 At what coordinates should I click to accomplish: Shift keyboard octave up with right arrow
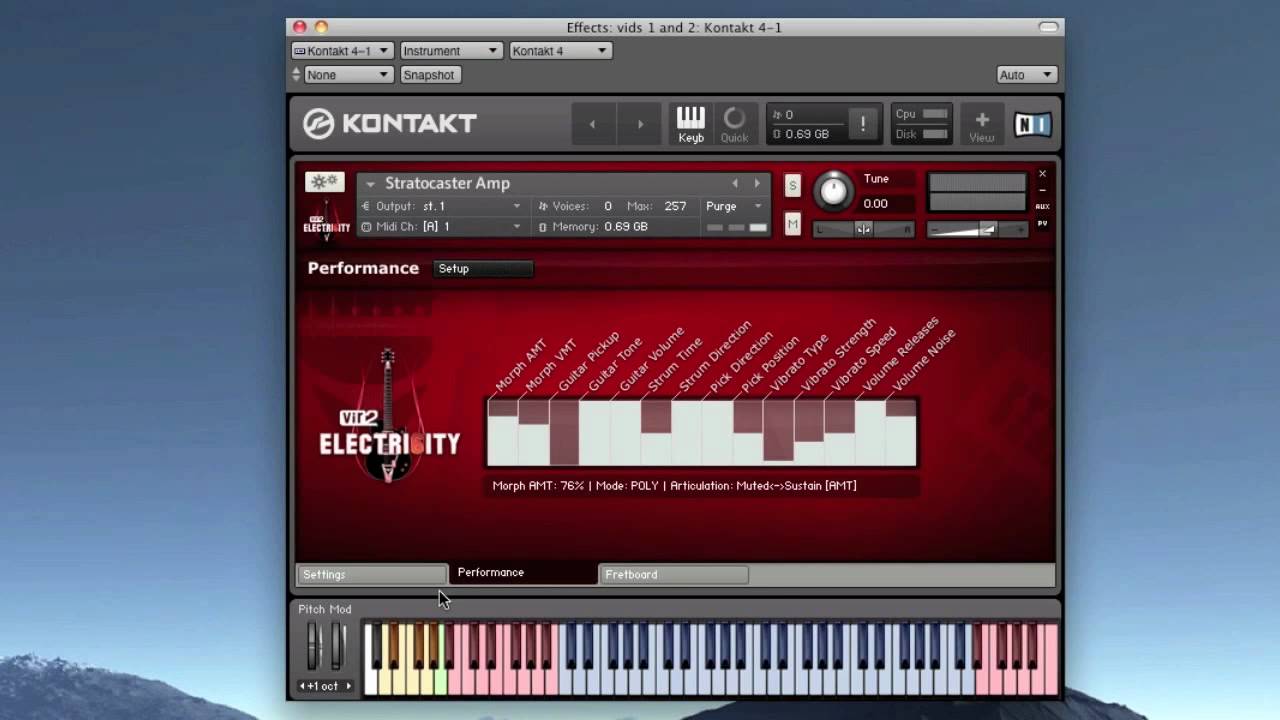(348, 686)
